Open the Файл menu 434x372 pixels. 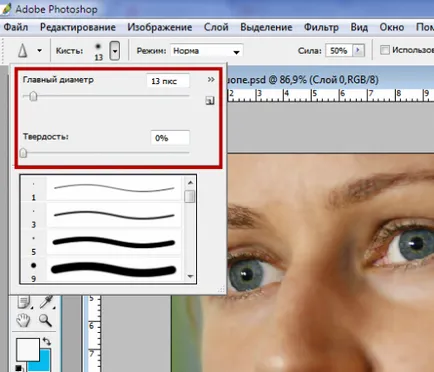click(x=16, y=27)
